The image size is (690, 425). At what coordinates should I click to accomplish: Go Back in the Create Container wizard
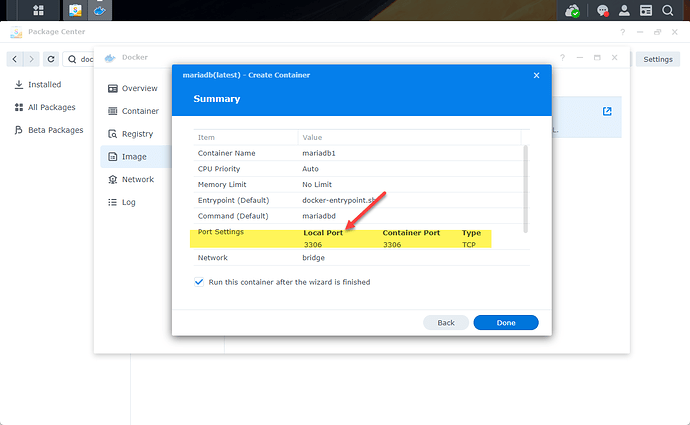[x=446, y=322]
